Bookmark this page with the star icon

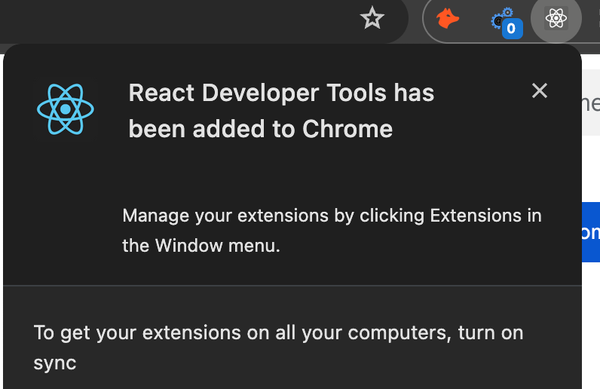(372, 18)
